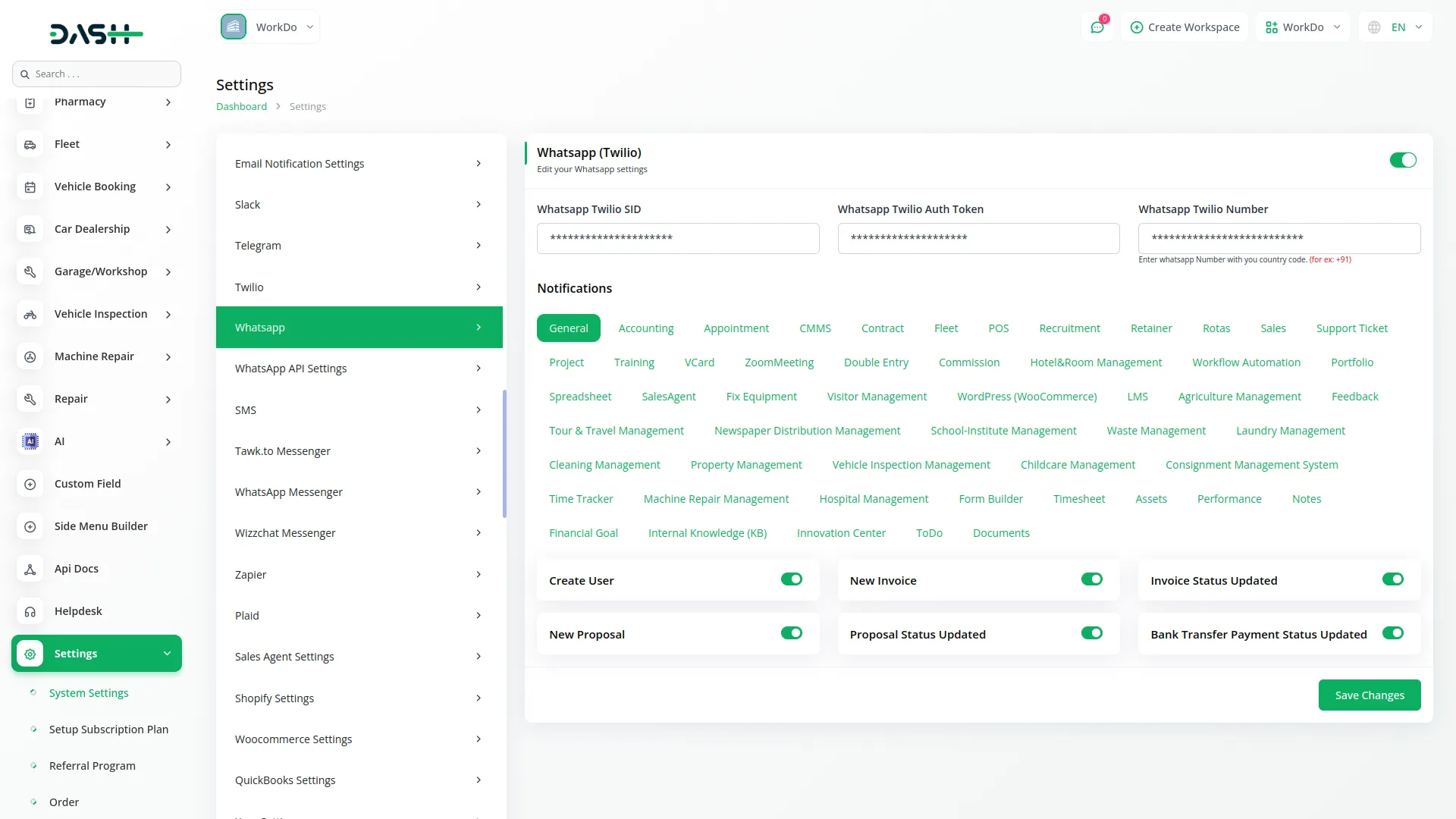Viewport: 1456px width, 819px height.
Task: Open the EN language dropdown
Action: click(1395, 27)
